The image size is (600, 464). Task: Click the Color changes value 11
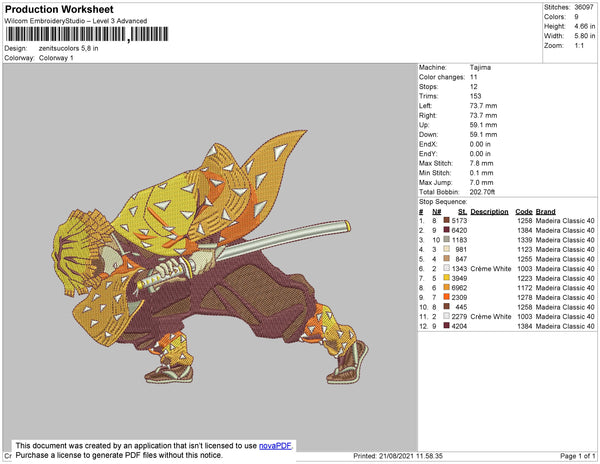click(474, 77)
